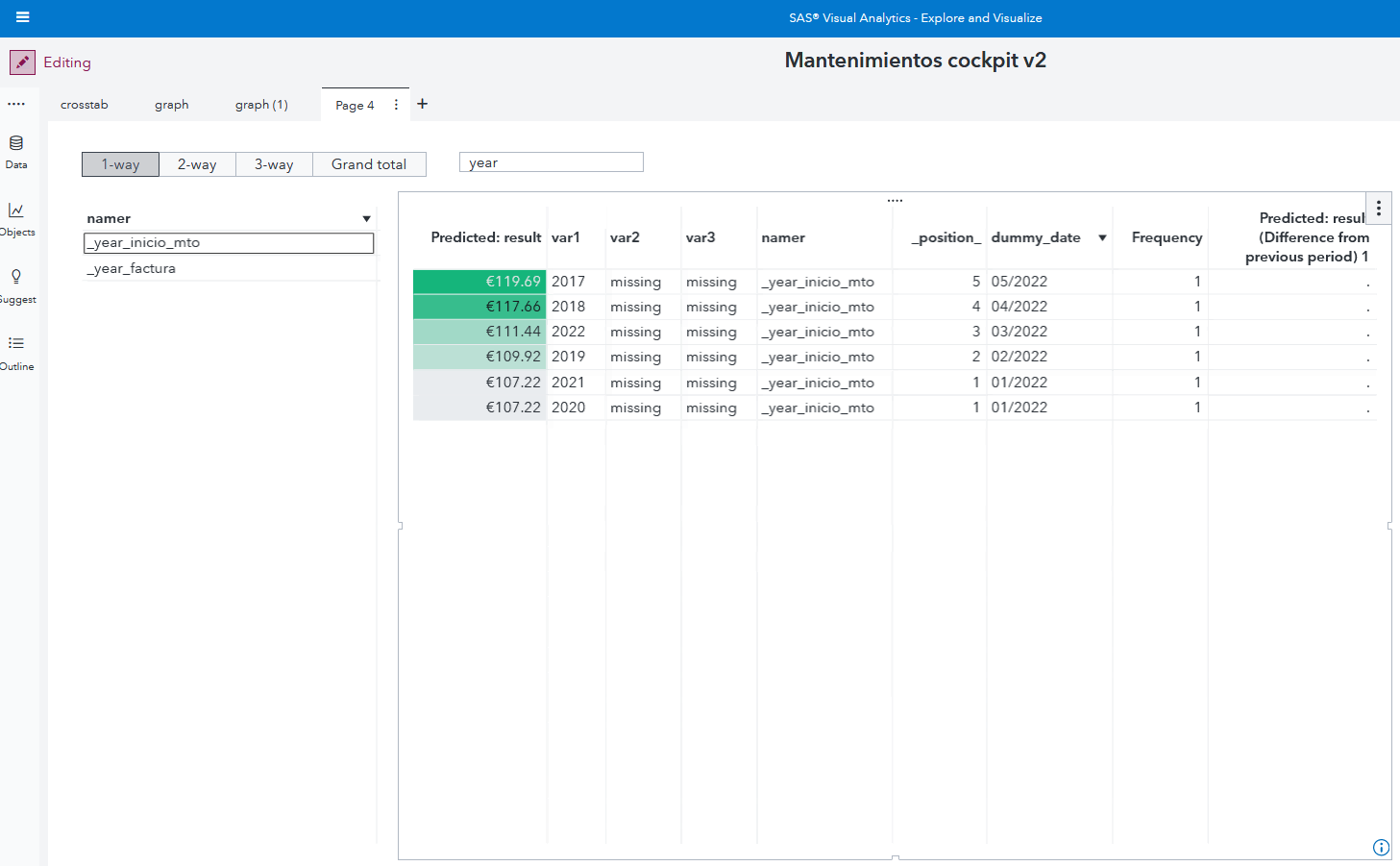The width and height of the screenshot is (1400, 866).
Task: Switch analysis to 3-way mode
Action: (274, 163)
